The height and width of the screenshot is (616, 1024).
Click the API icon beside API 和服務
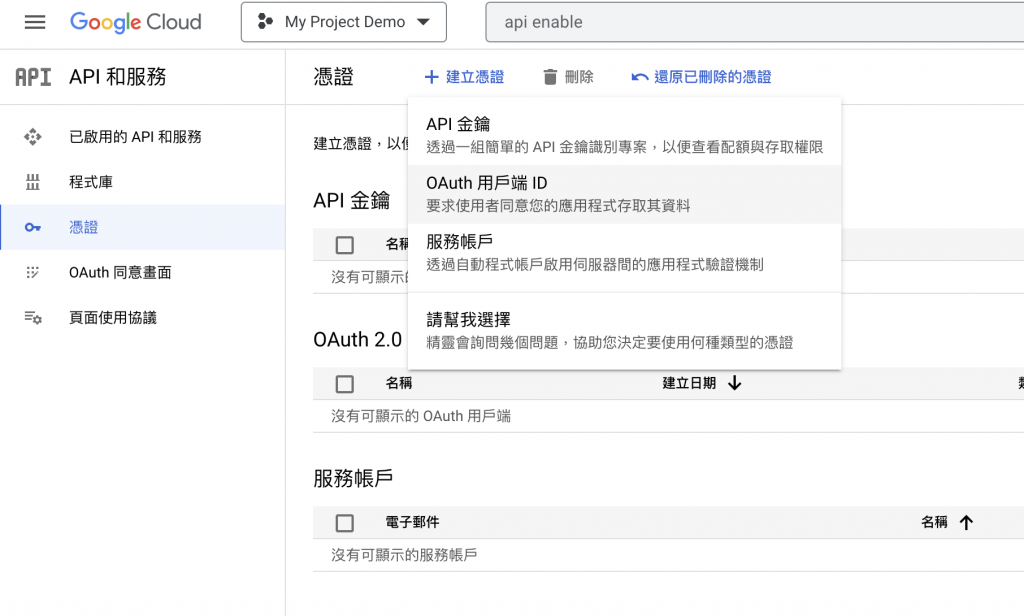[33, 77]
